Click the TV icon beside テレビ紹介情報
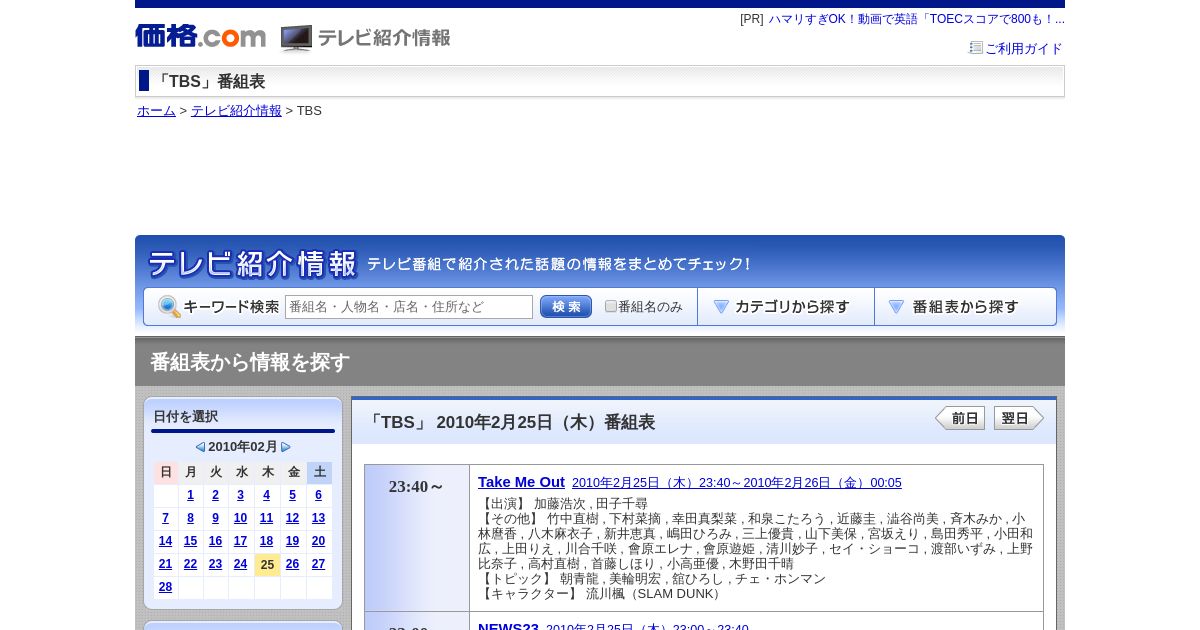Image resolution: width=1200 pixels, height=630 pixels. [296, 38]
